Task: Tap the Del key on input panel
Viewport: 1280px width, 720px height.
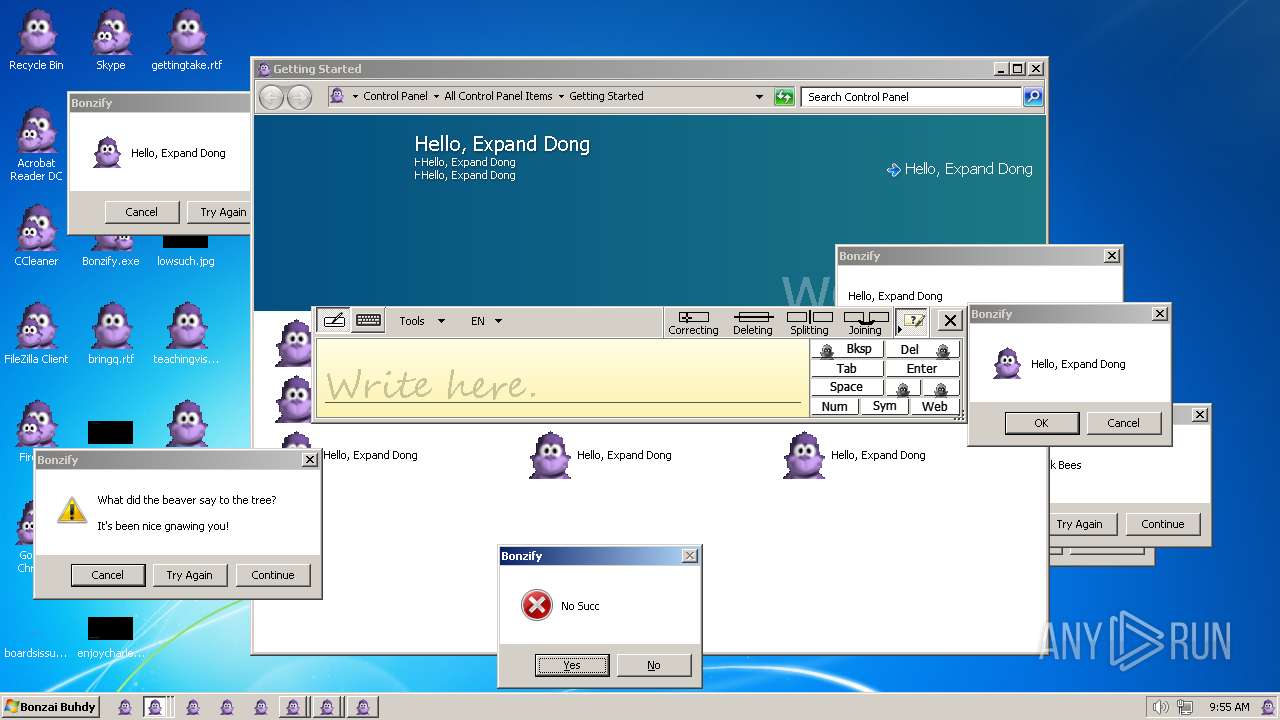Action: coord(923,350)
